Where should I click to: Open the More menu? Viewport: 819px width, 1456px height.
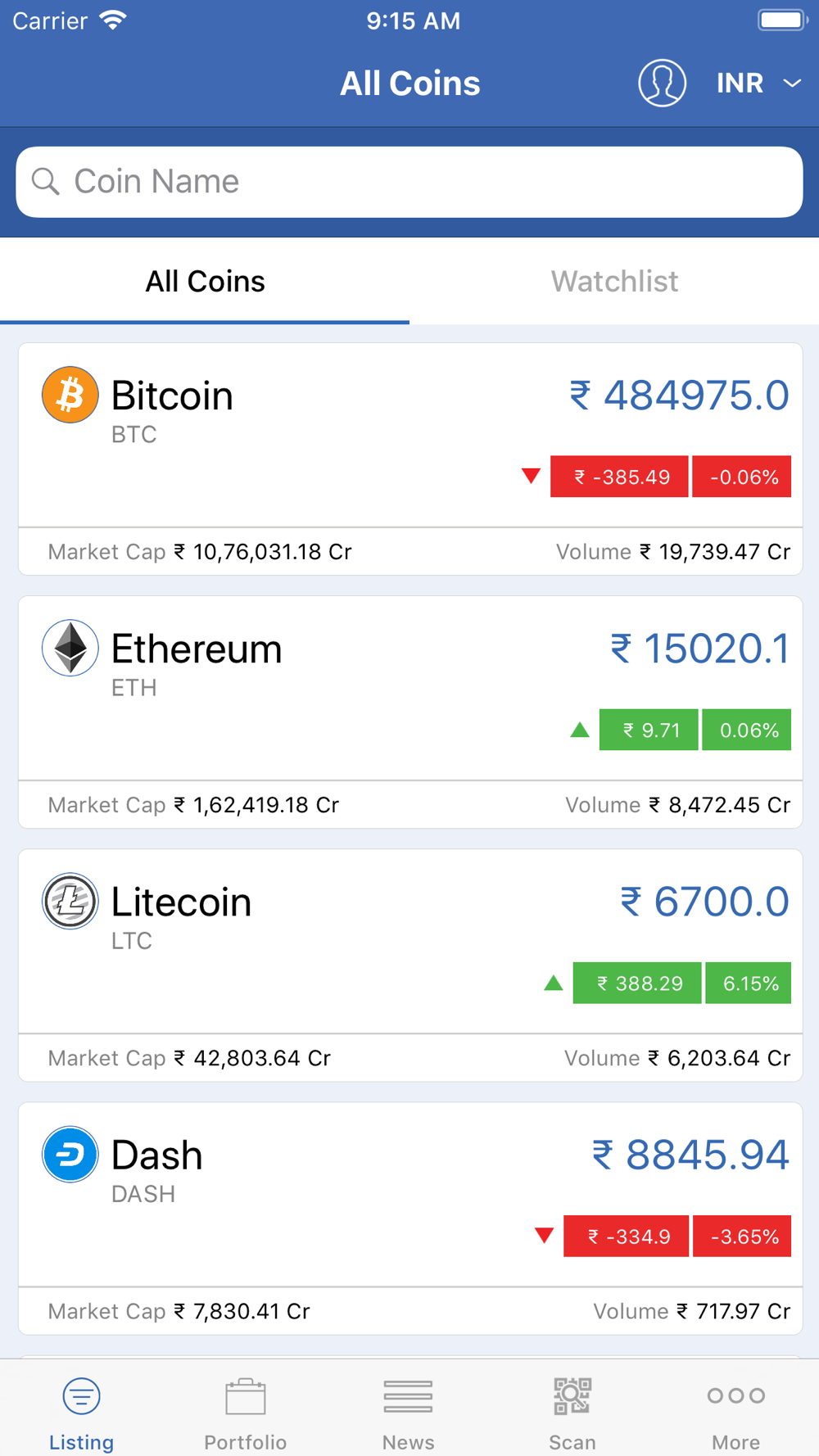coord(736,1413)
